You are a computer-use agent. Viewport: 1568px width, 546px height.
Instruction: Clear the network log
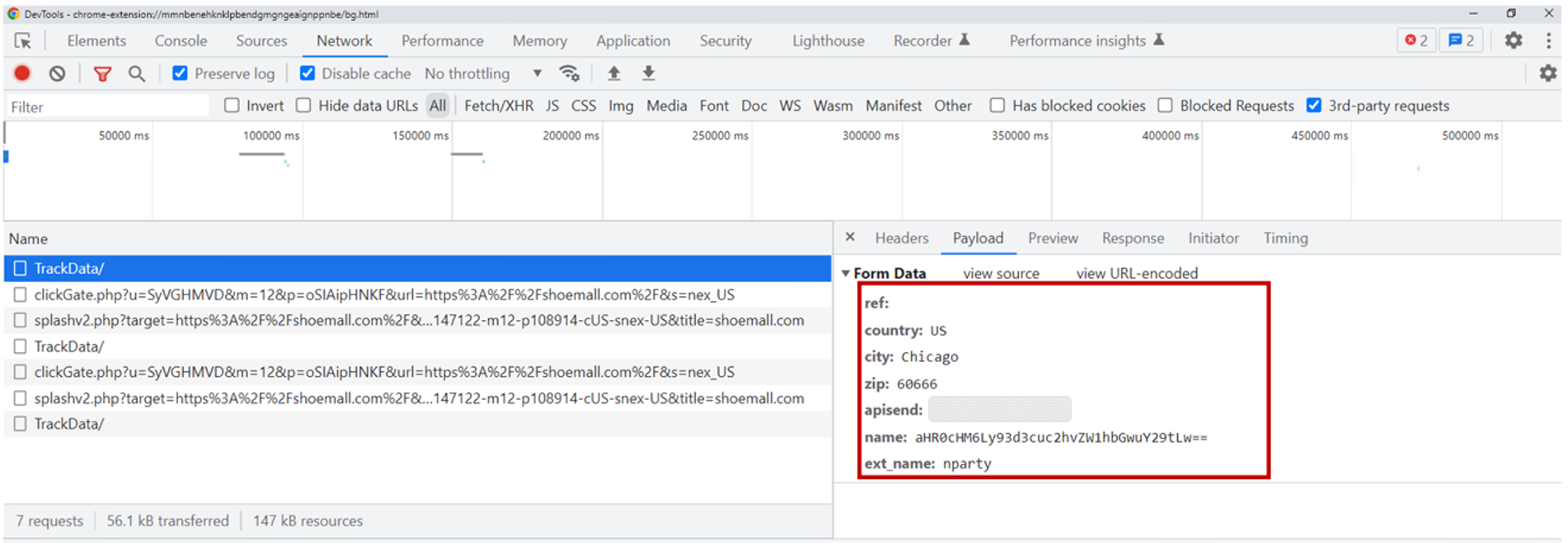click(57, 73)
